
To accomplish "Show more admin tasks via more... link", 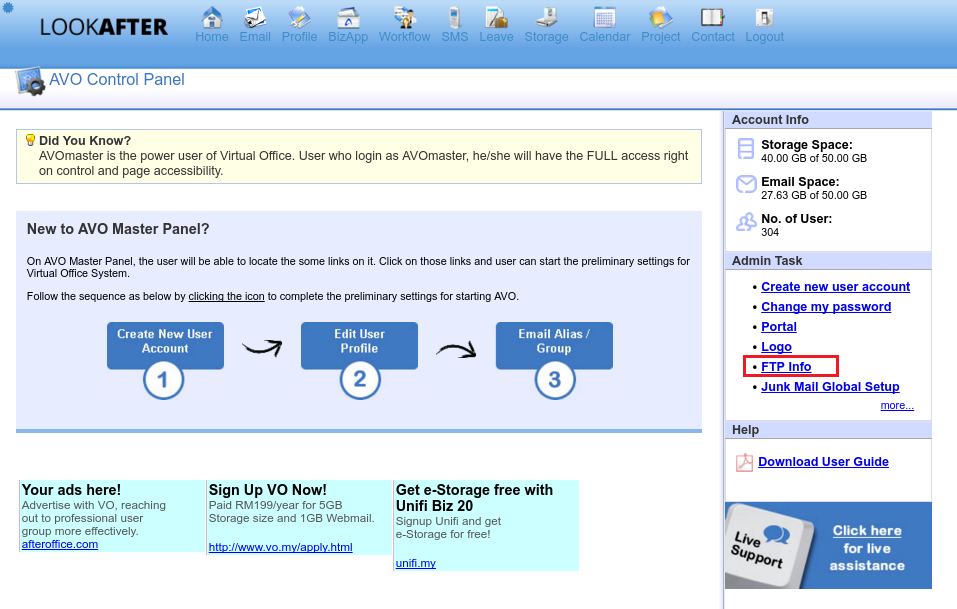I will [x=897, y=405].
